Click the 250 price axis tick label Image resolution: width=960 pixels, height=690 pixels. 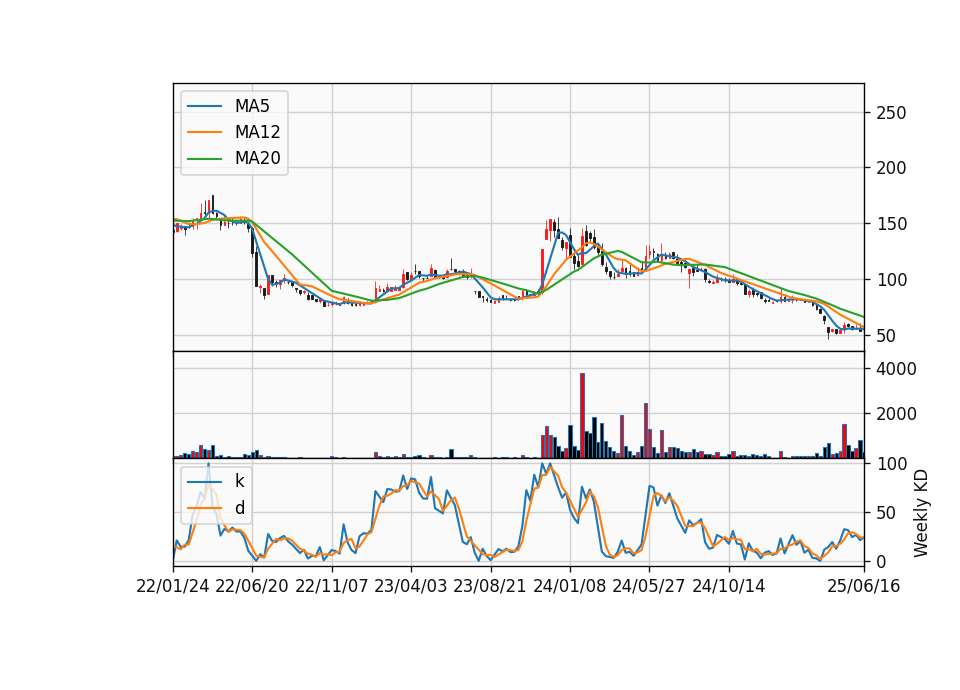click(891, 113)
